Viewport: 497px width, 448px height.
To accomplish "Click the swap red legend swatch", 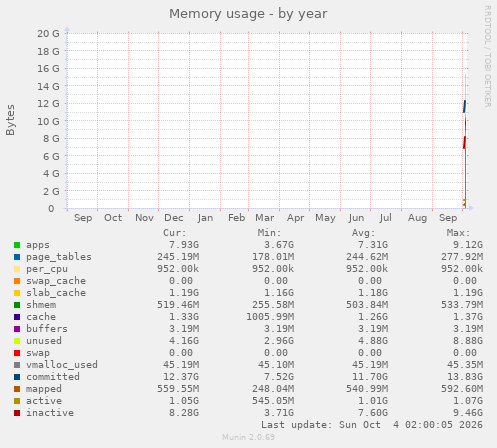I will click(17, 353).
